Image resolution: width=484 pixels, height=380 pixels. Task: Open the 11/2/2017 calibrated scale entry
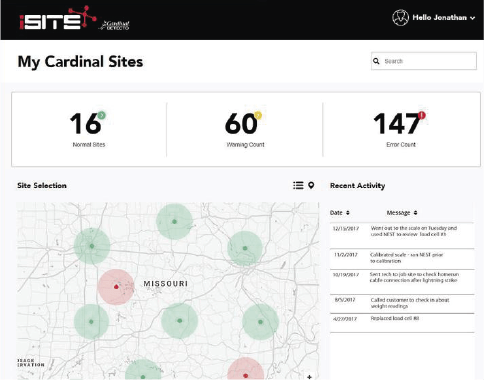point(402,259)
